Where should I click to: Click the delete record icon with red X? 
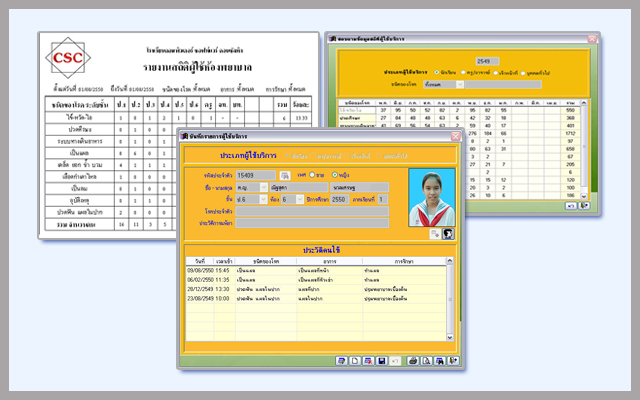pos(368,361)
